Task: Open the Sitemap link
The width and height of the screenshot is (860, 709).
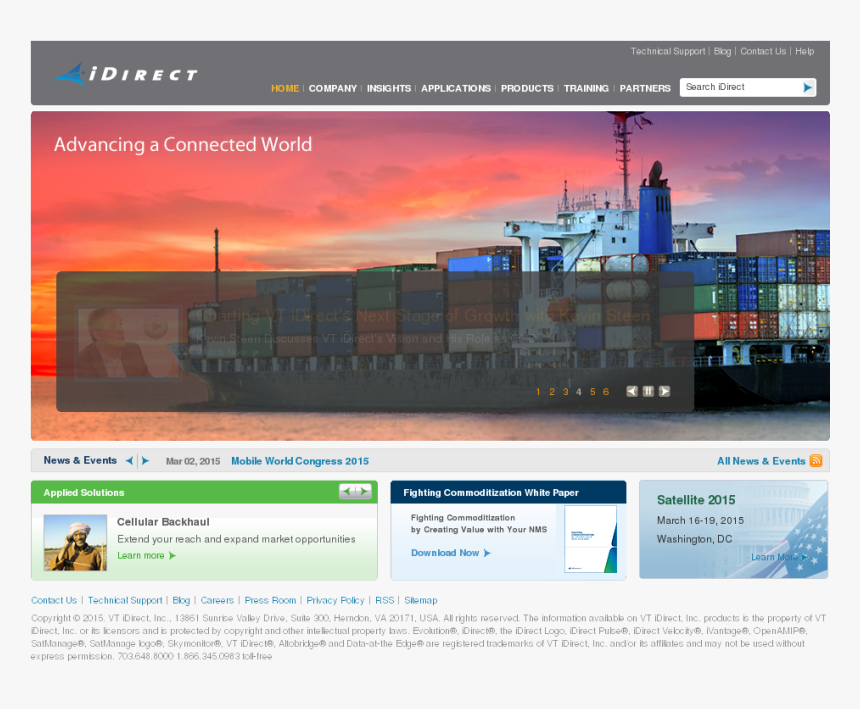Action: 421,600
